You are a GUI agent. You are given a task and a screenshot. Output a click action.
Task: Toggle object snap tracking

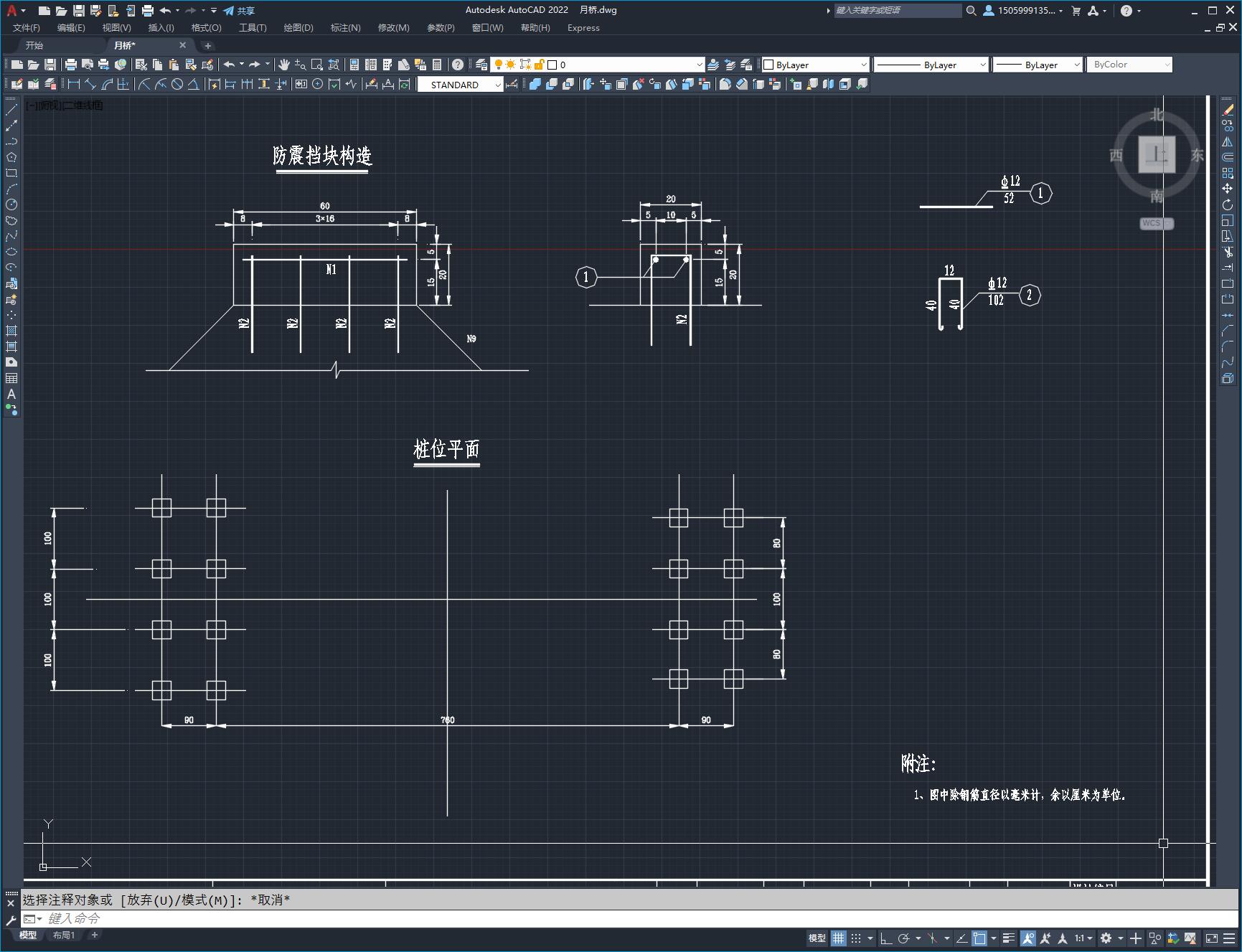(x=961, y=938)
